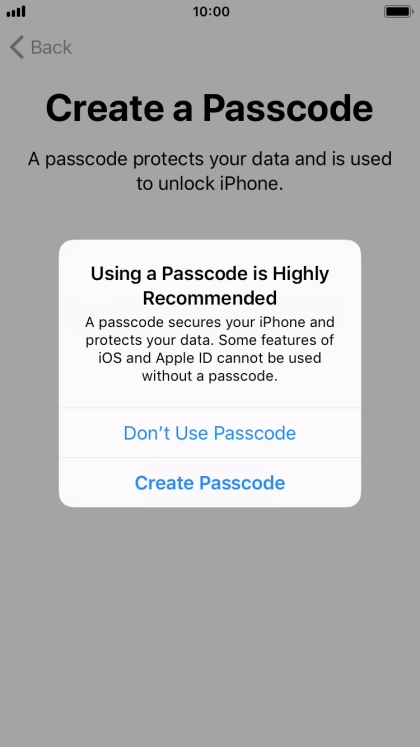Tap the alert title 'Using a Passcode is Highly'
This screenshot has width=420, height=747.
[x=210, y=274]
